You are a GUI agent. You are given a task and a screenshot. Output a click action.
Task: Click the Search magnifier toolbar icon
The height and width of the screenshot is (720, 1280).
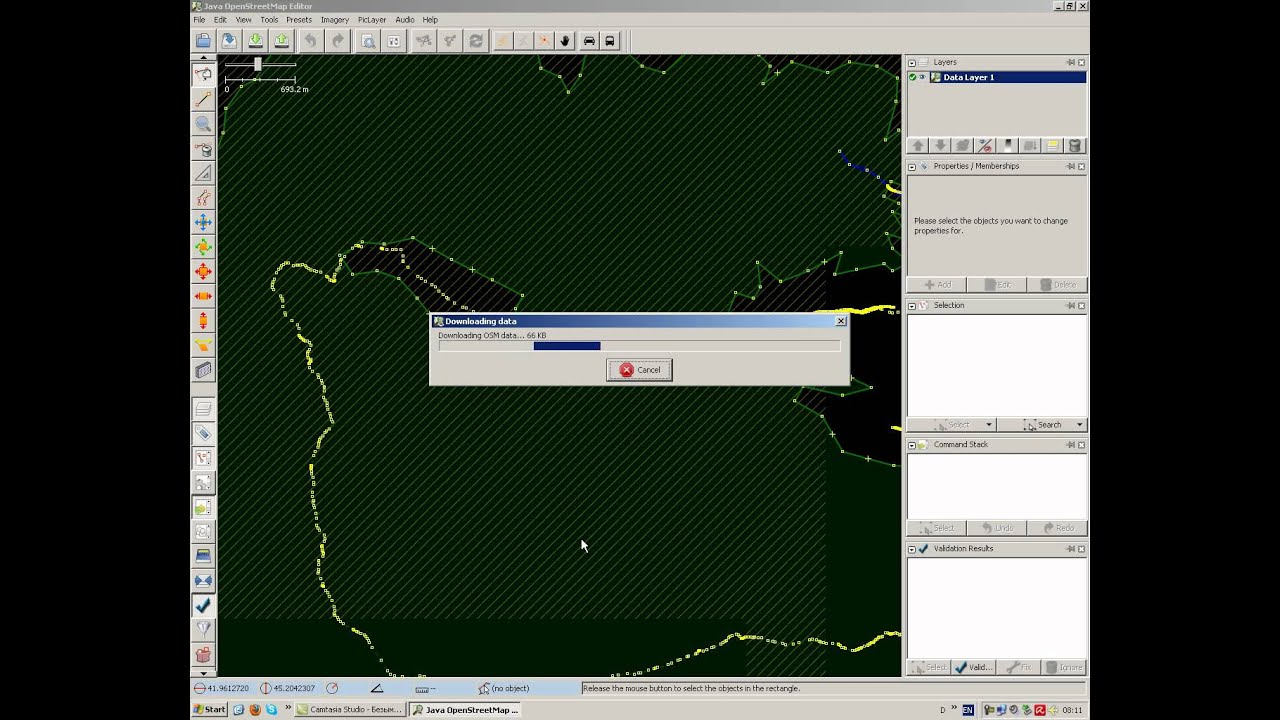pos(368,41)
